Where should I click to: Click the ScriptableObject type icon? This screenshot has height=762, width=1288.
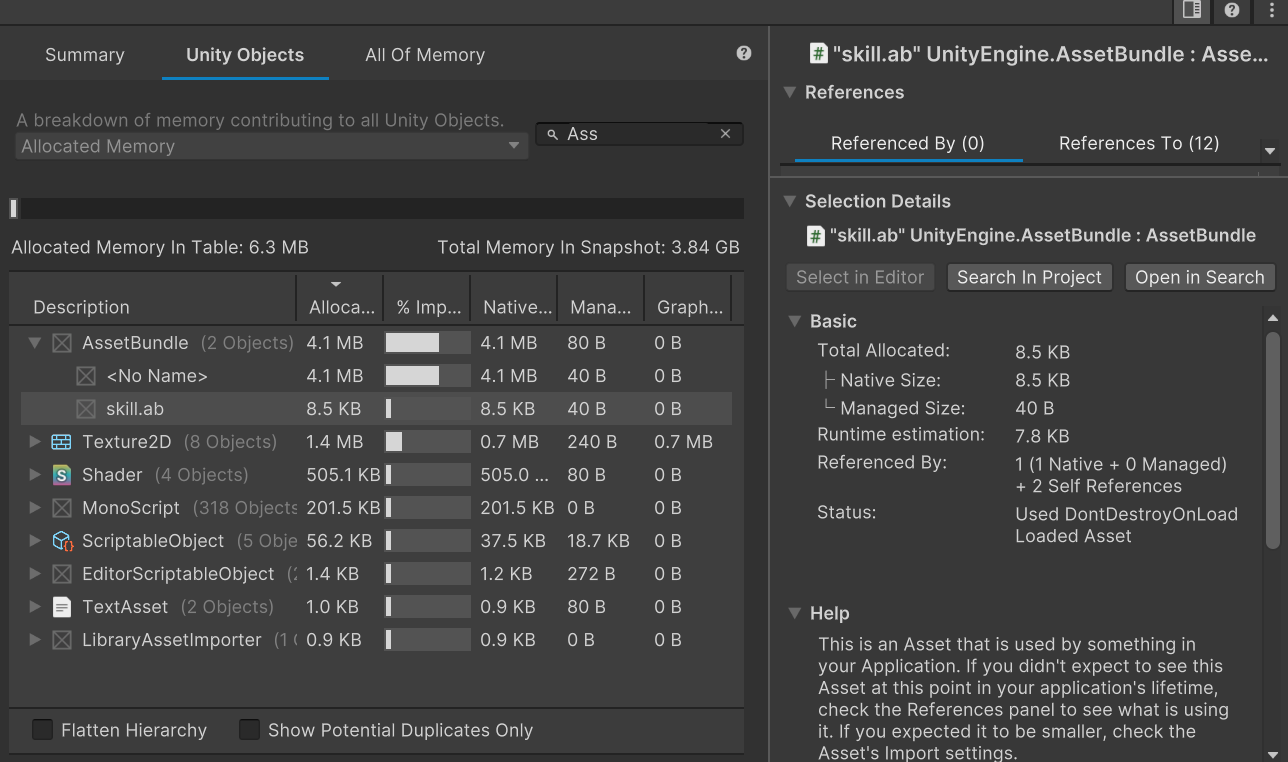click(62, 541)
